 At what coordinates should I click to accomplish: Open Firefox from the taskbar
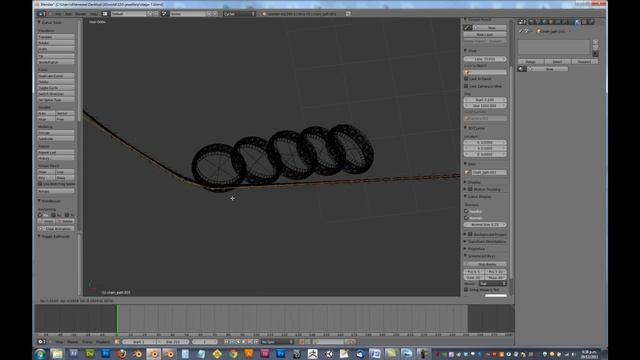click(121, 354)
